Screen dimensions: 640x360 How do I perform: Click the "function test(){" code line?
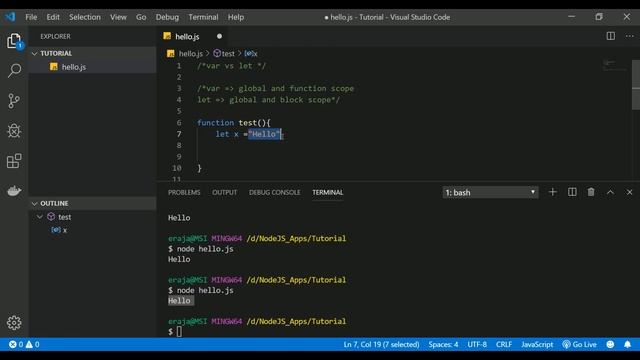pyautogui.click(x=233, y=122)
